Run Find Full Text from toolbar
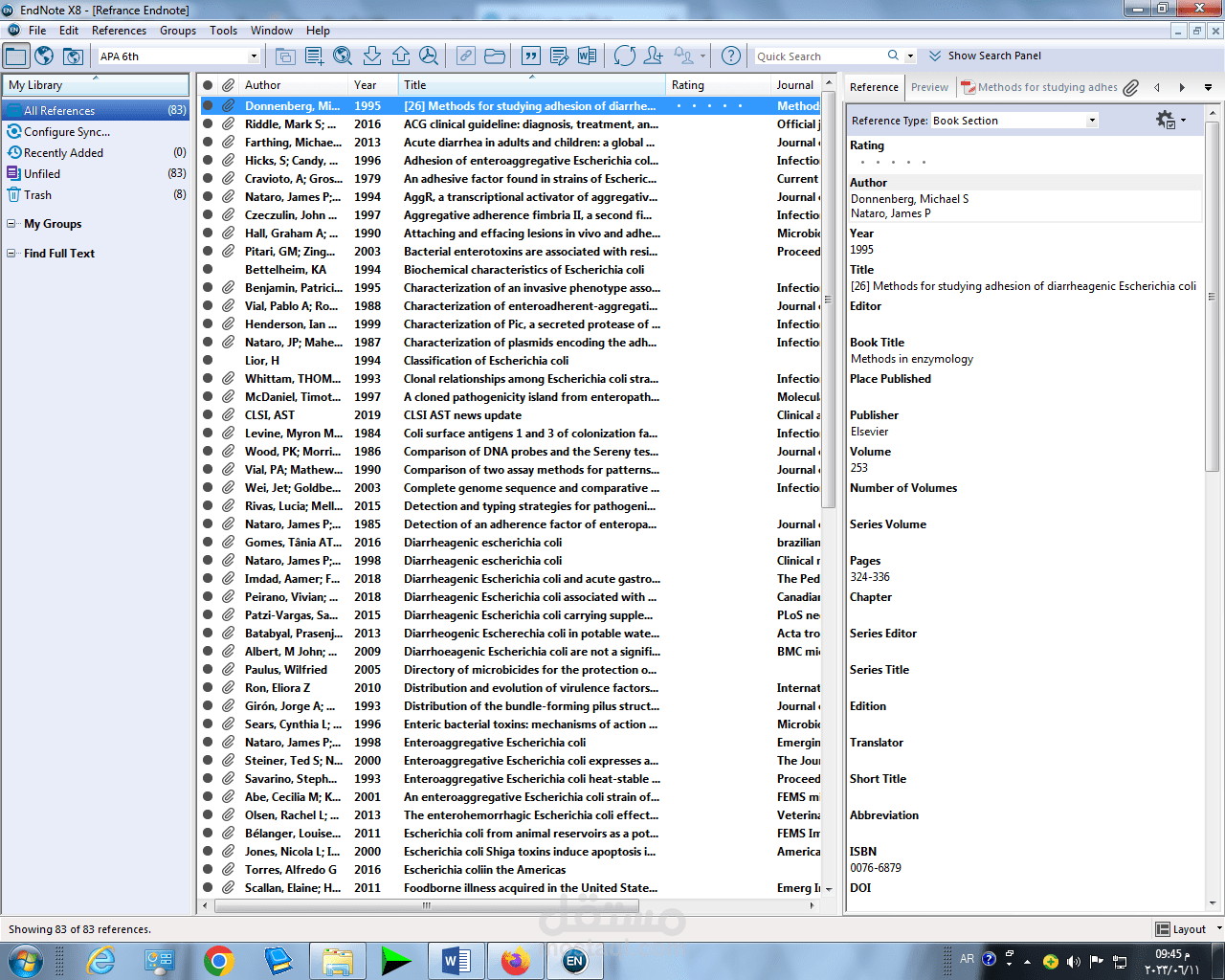Image resolution: width=1225 pixels, height=980 pixels. [430, 56]
